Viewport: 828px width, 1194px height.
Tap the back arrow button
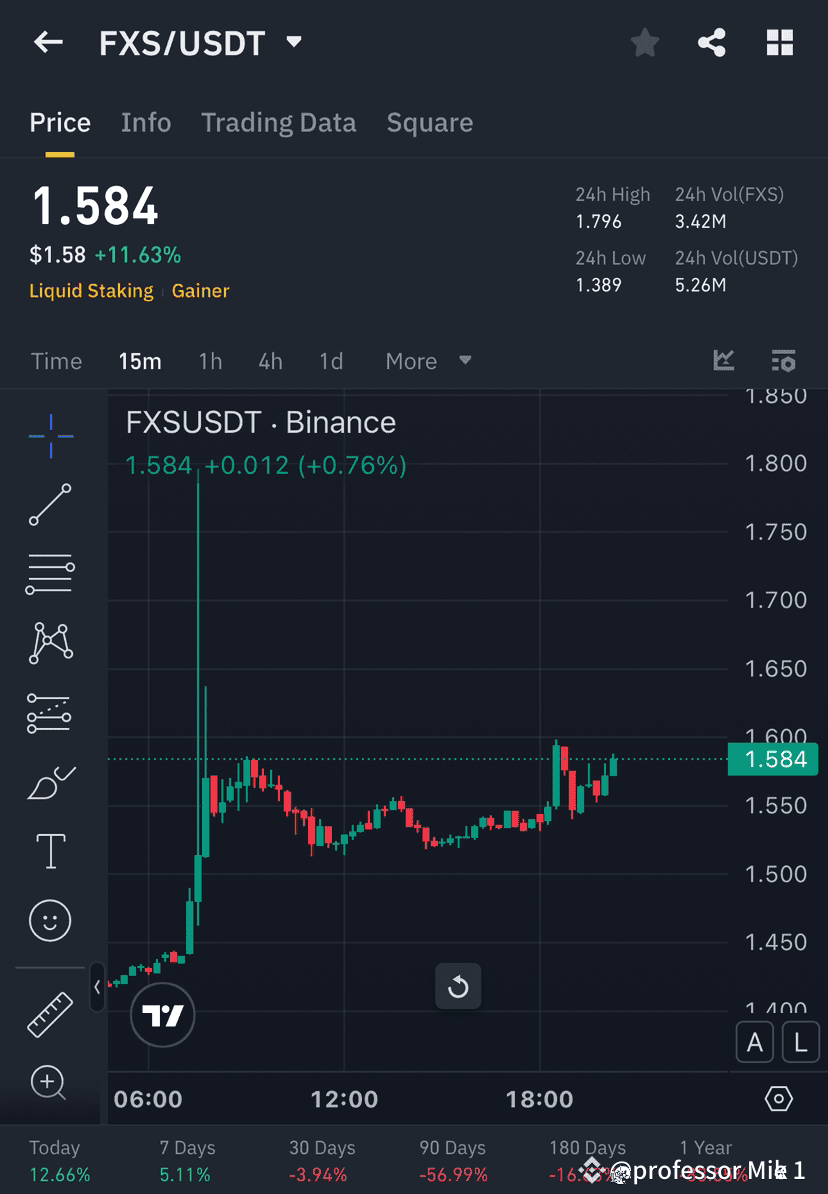[x=48, y=42]
